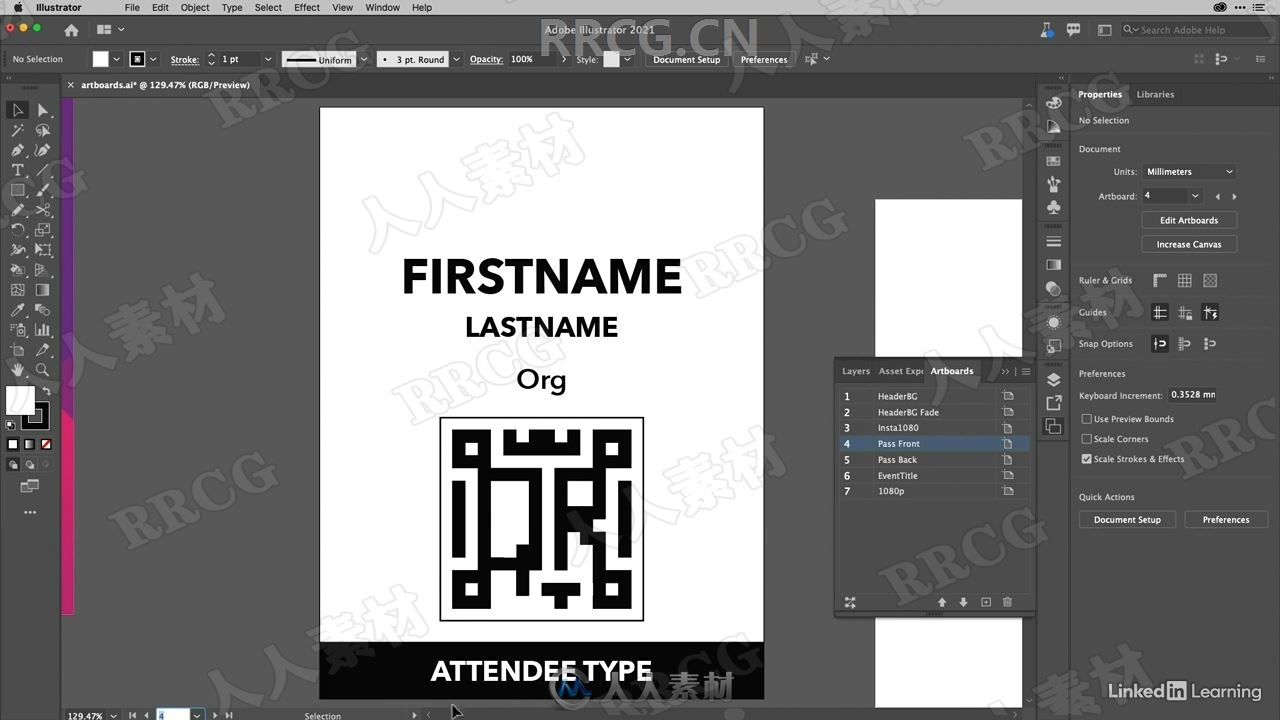Expand the Opacity percentage arrow

click(x=564, y=60)
